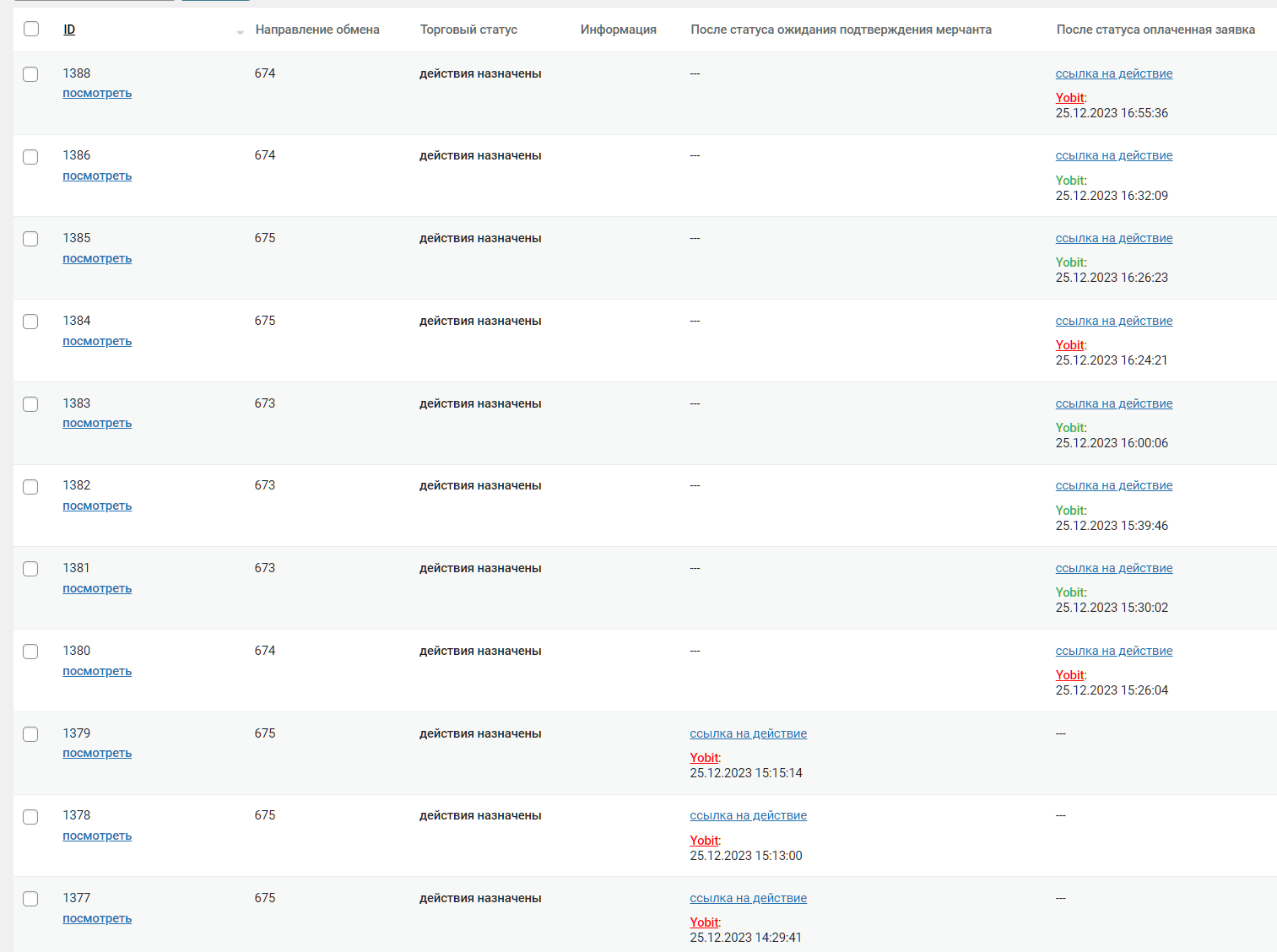Open action link for order 1384

[x=1113, y=322]
